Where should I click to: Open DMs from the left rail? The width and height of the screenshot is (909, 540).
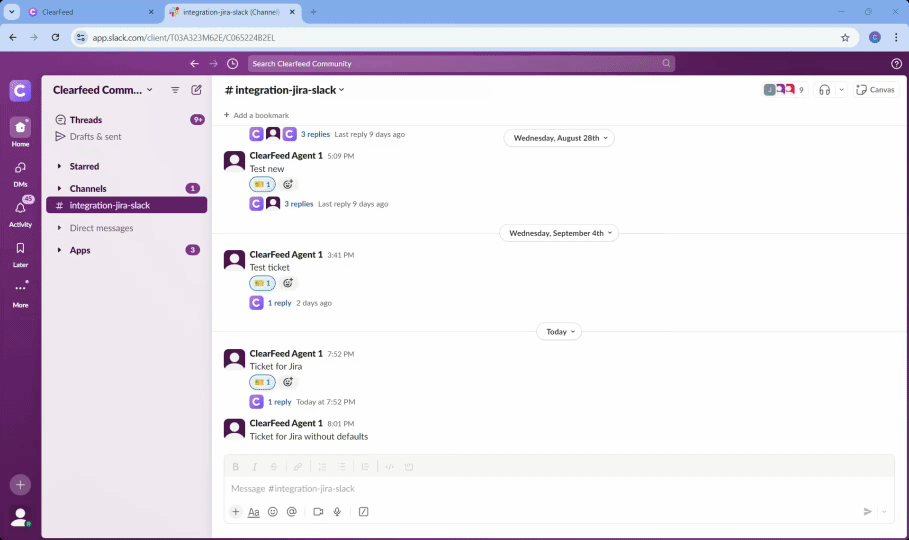pyautogui.click(x=20, y=170)
